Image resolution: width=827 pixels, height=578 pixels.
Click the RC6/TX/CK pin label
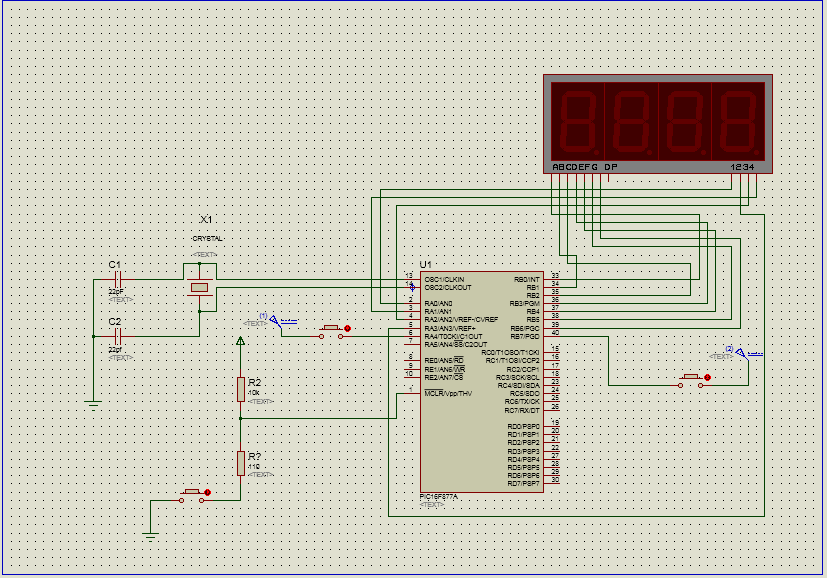(x=522, y=402)
